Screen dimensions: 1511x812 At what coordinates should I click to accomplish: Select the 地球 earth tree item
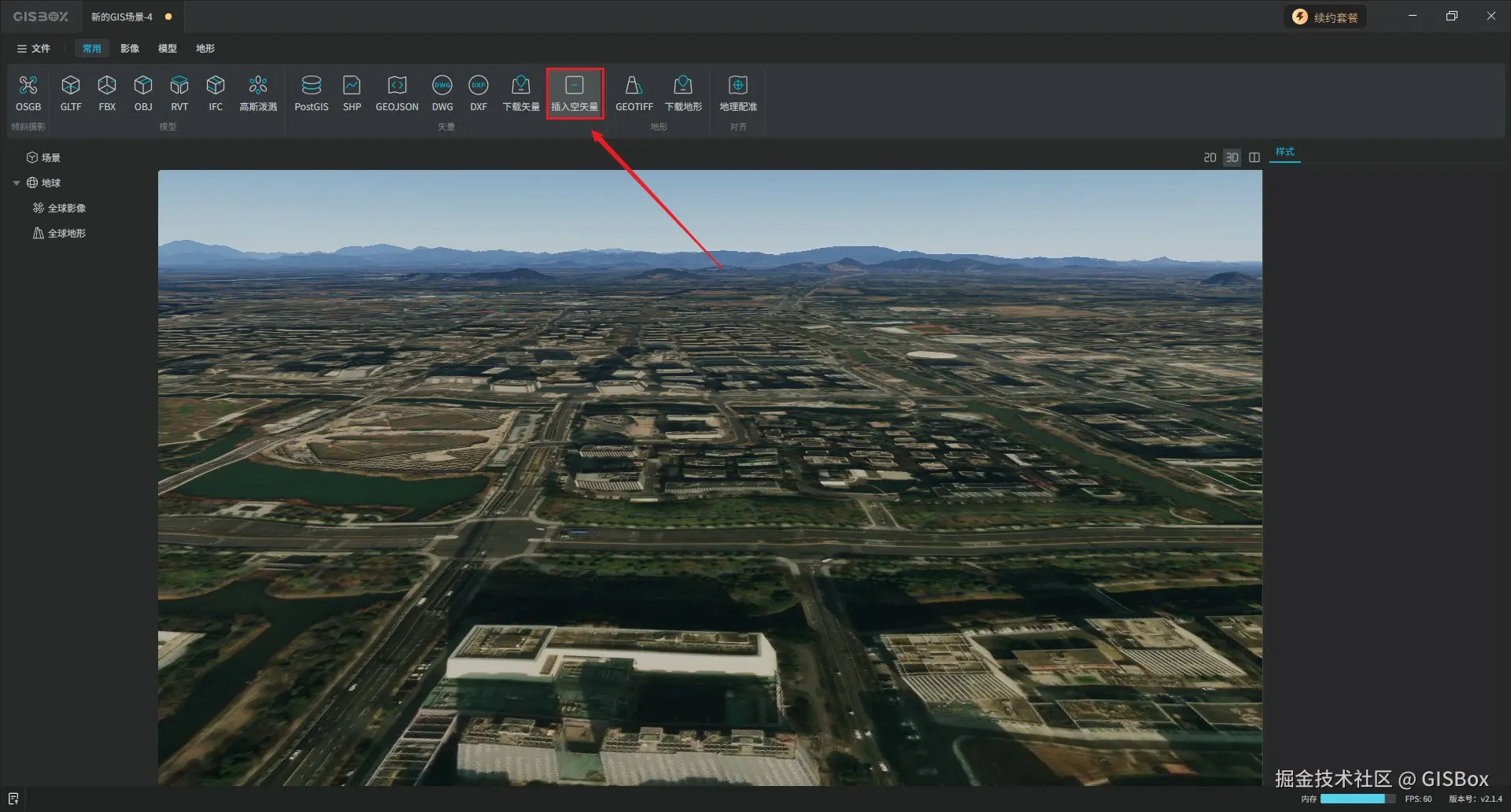pyautogui.click(x=44, y=183)
